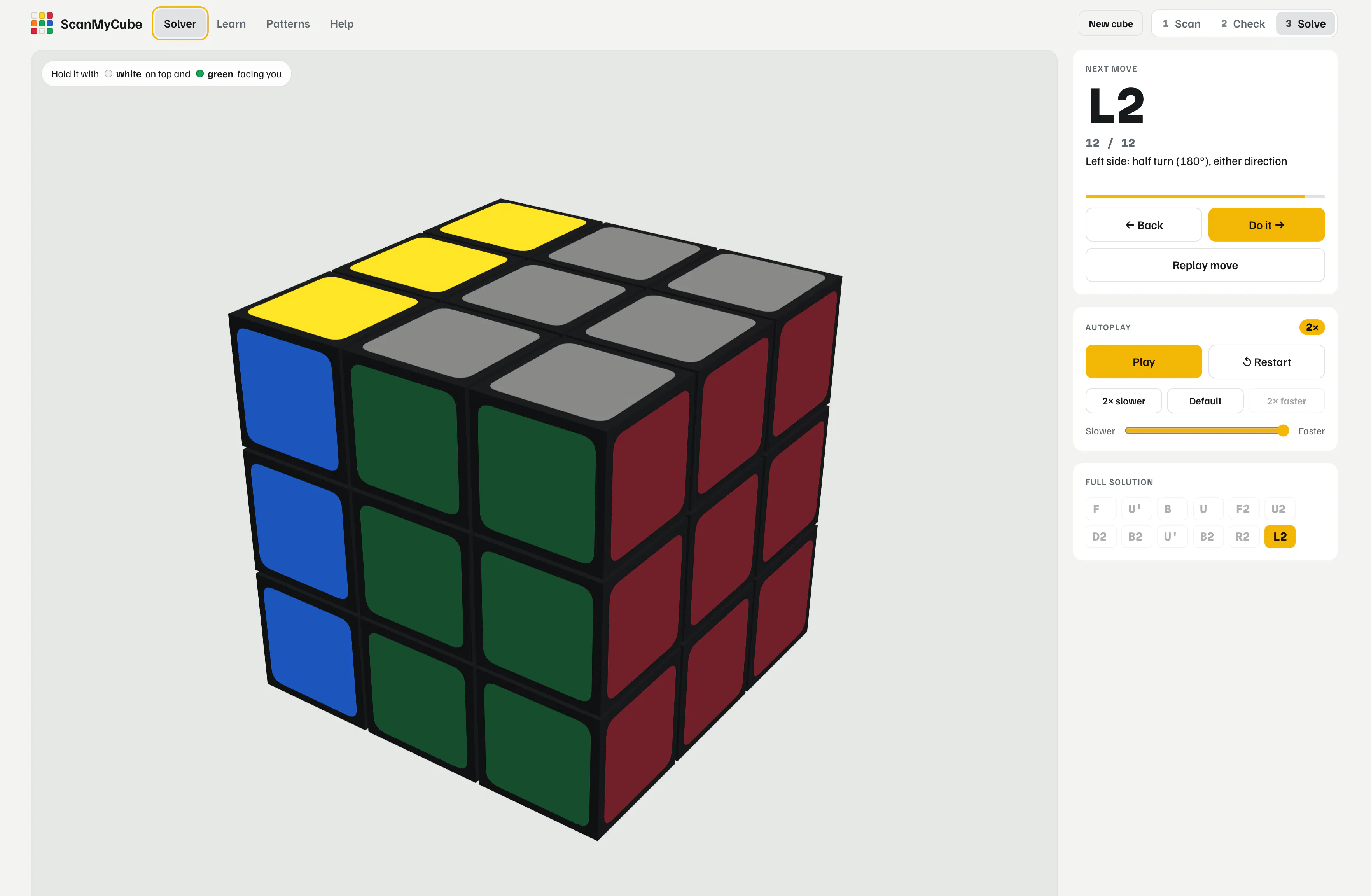
Task: Choose the 2× slower speed preset
Action: coord(1123,401)
